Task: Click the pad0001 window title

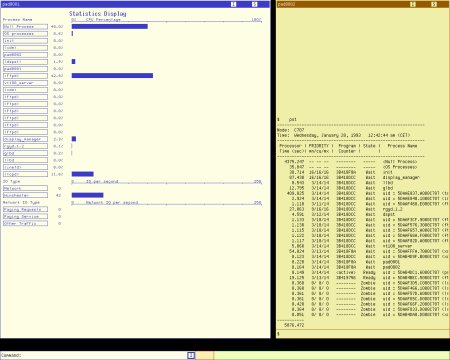Action: pyautogui.click(x=11, y=4)
